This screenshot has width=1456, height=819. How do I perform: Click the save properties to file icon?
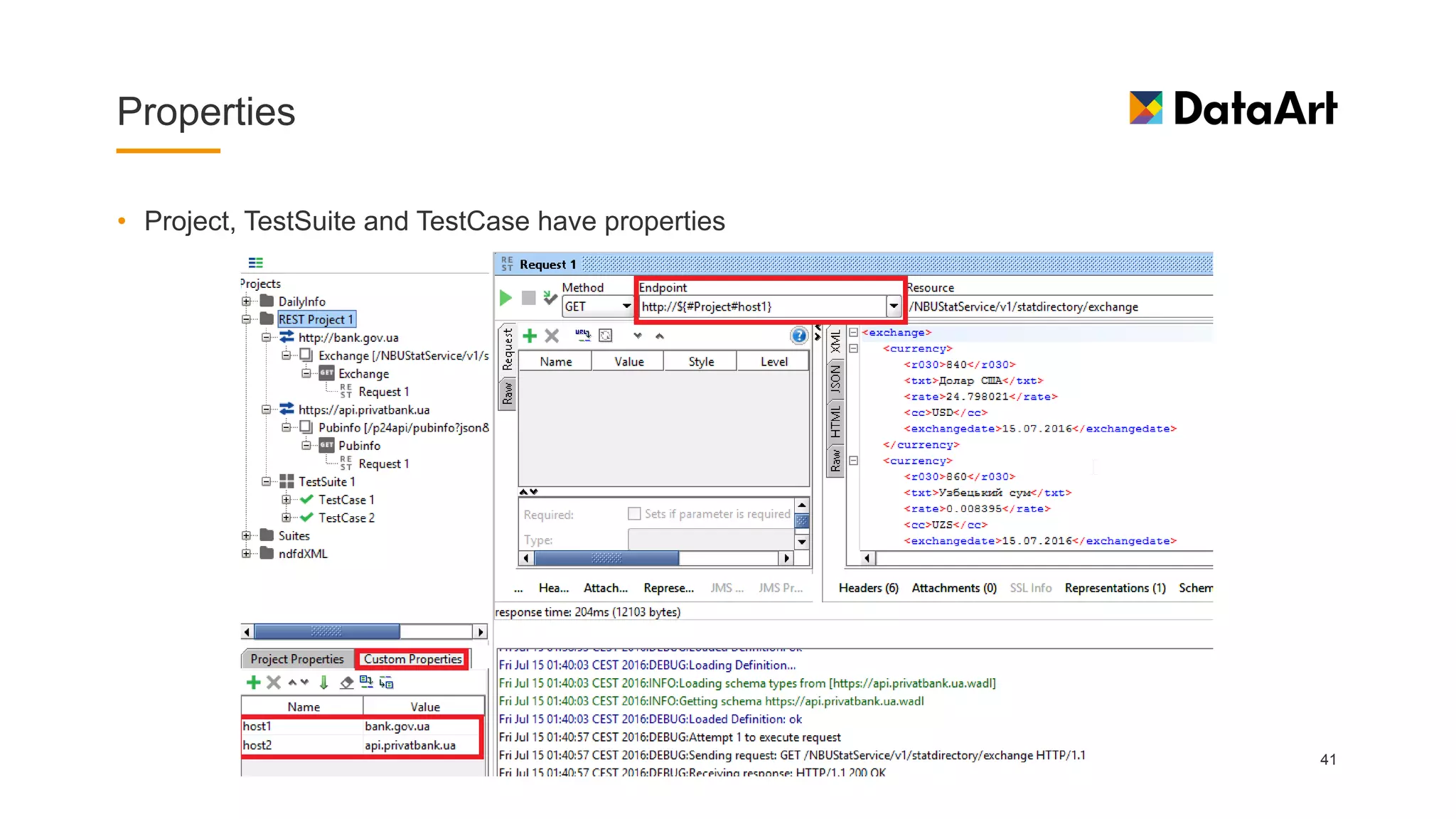tap(386, 682)
